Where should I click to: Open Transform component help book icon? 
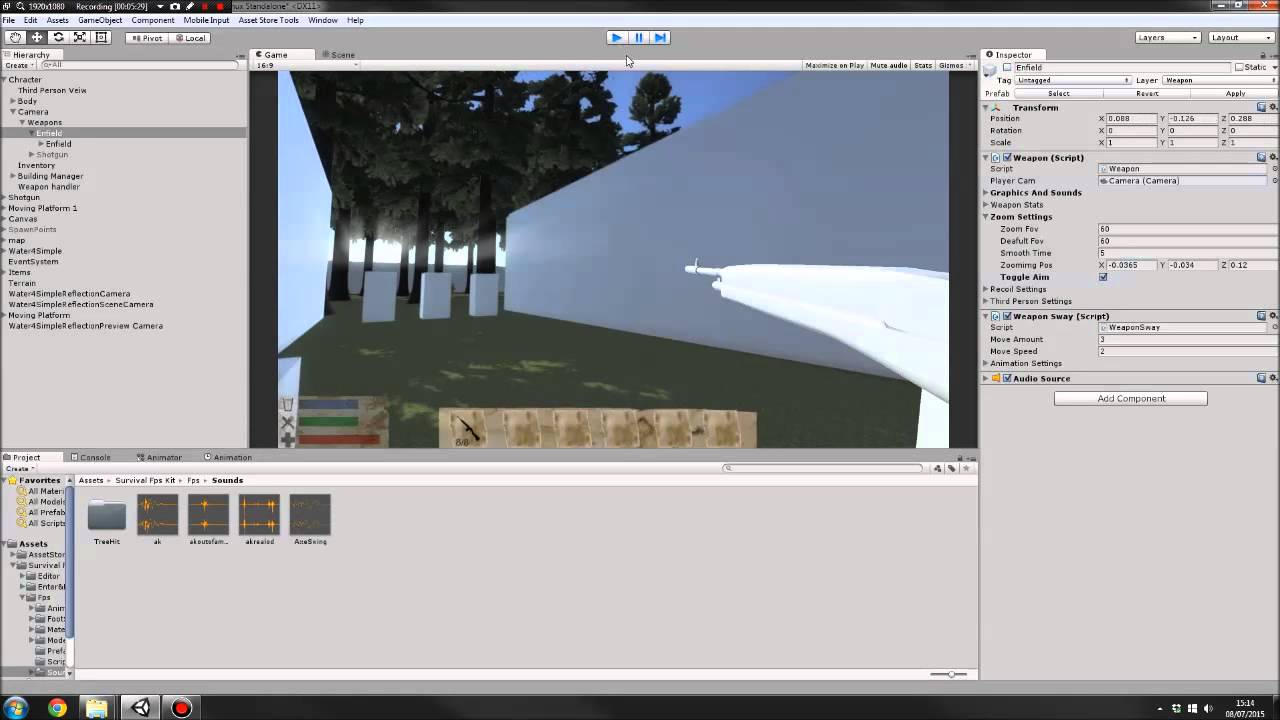point(1262,107)
